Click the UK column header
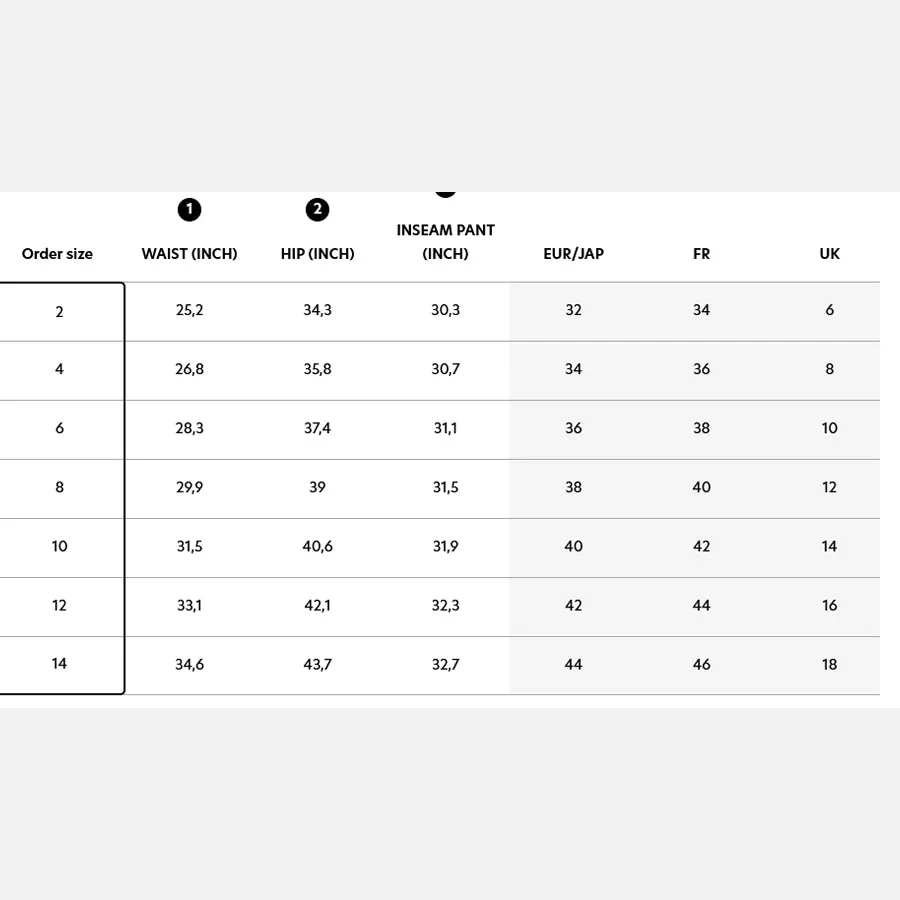Viewport: 900px width, 900px height. point(829,254)
